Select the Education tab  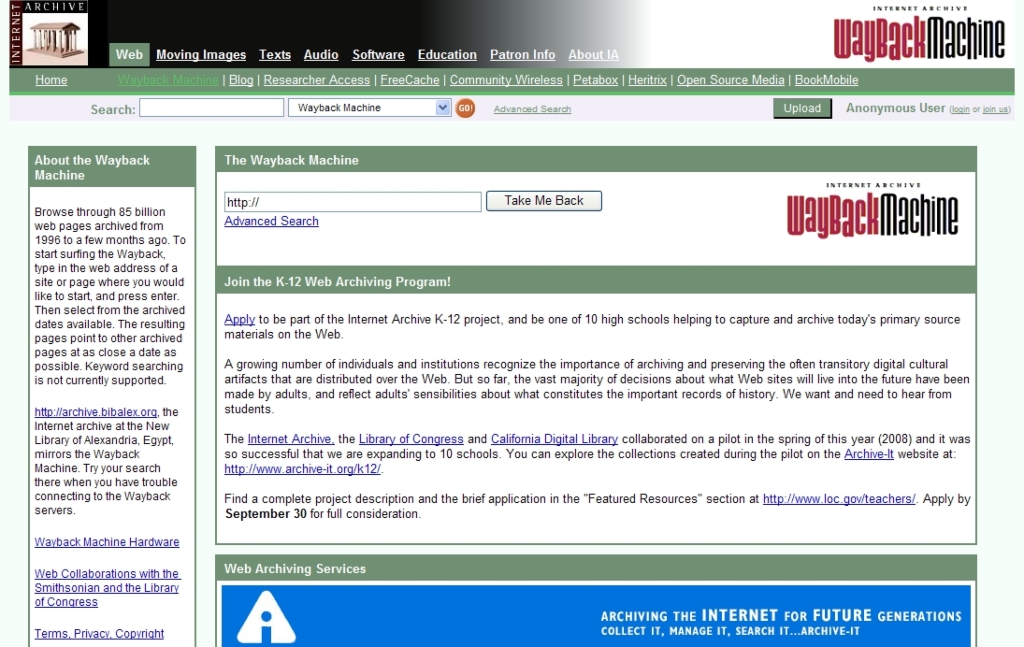(447, 55)
